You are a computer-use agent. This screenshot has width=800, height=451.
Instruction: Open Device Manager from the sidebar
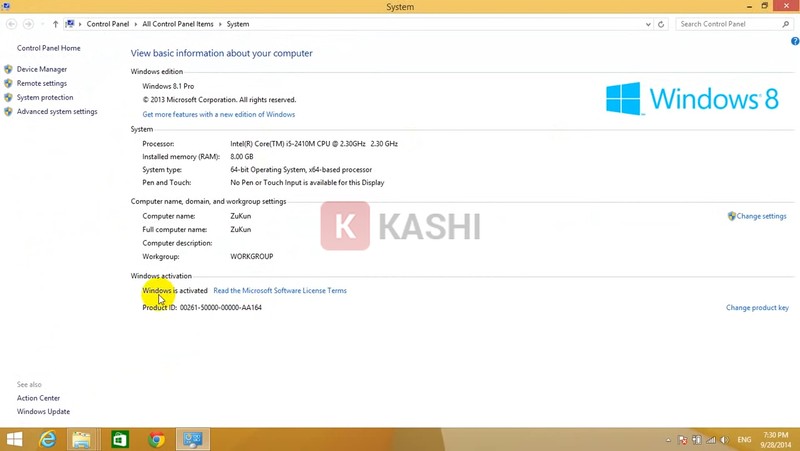point(42,70)
